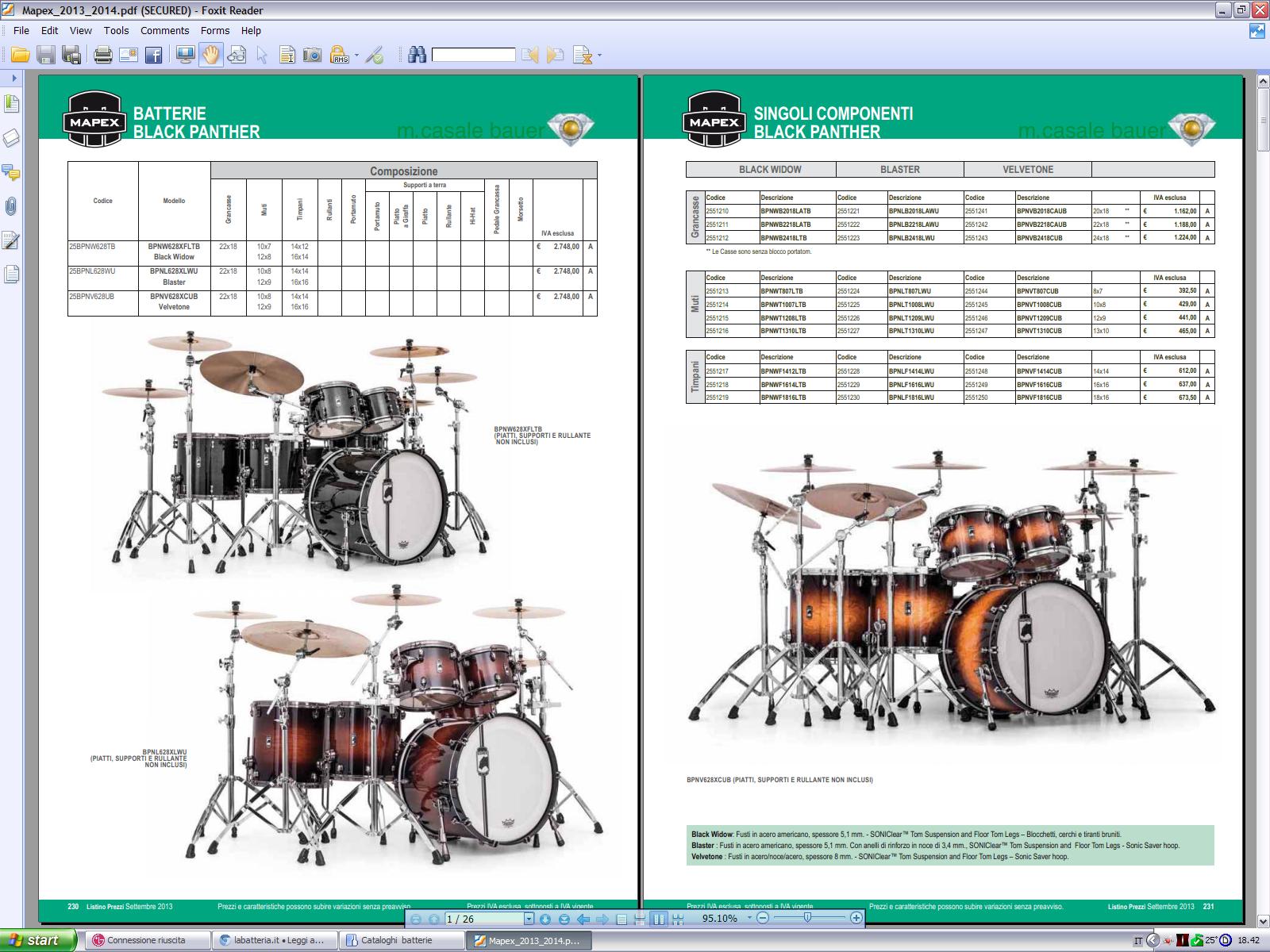The height and width of the screenshot is (952, 1270).
Task: Open the Attachments paperclip panel
Action: [11, 206]
